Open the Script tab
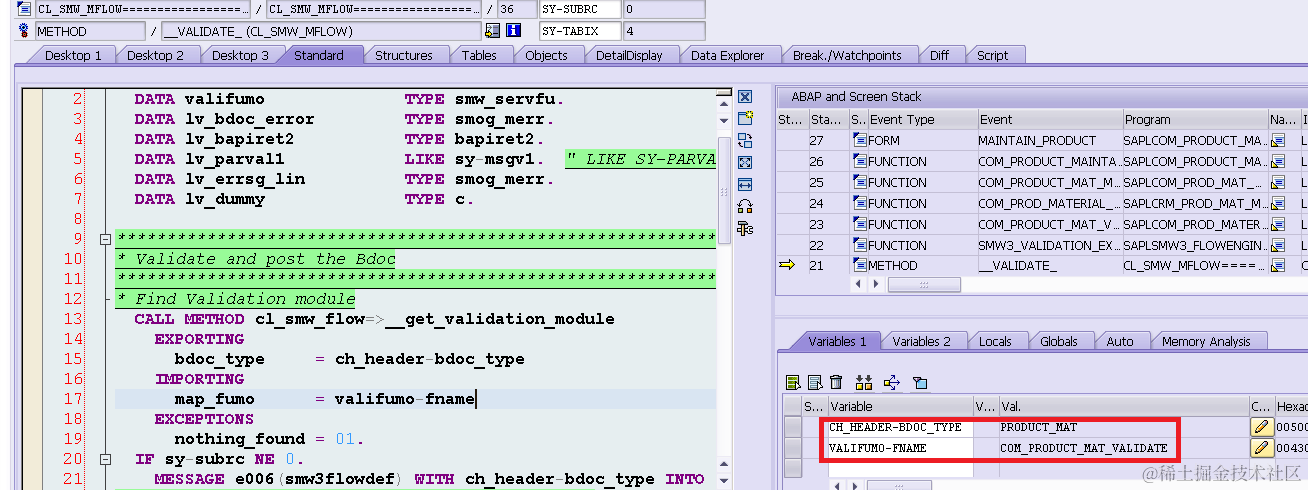 pos(993,56)
